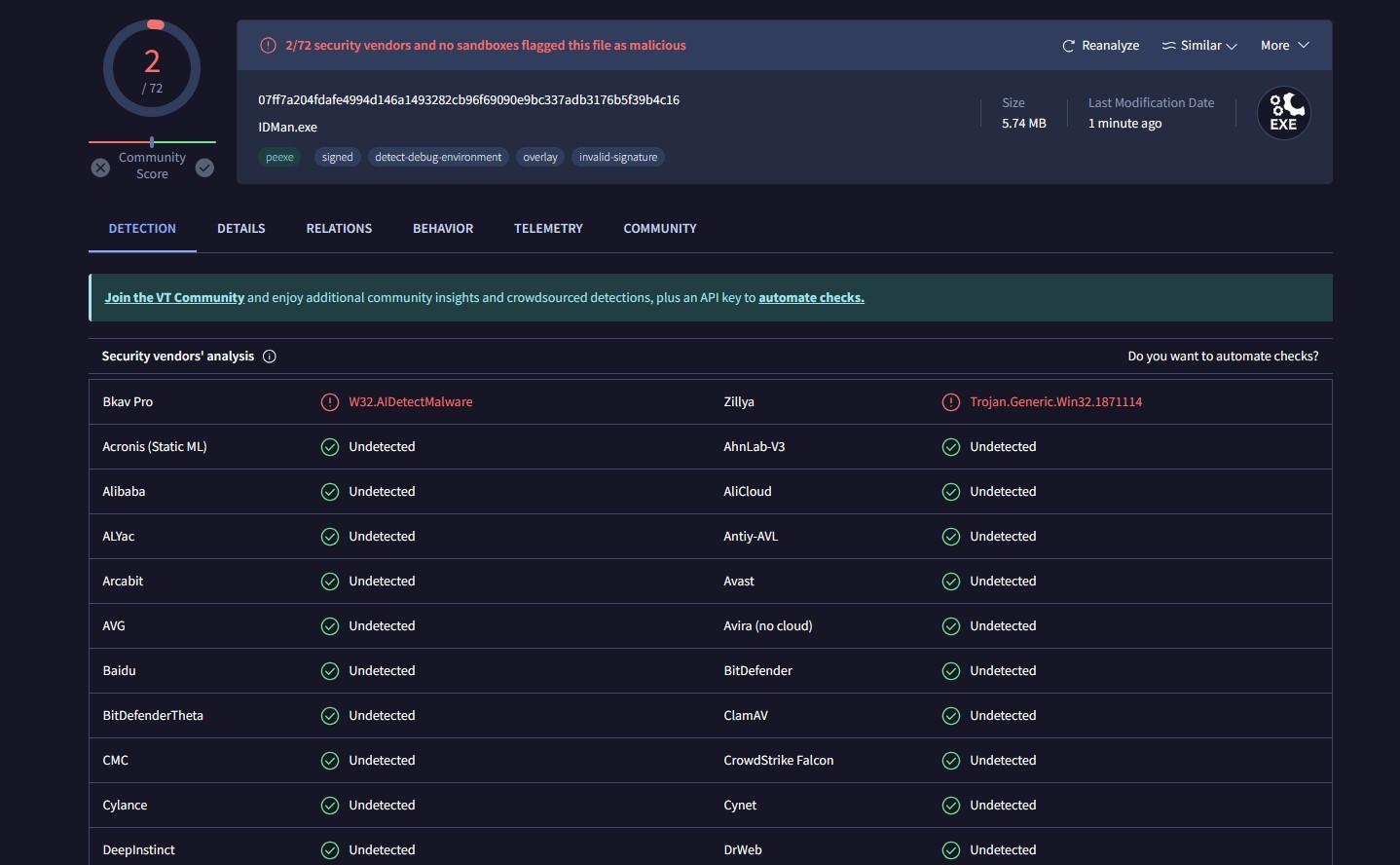Viewport: 1400px width, 865px height.
Task: Click the overlay tag
Action: tap(540, 157)
